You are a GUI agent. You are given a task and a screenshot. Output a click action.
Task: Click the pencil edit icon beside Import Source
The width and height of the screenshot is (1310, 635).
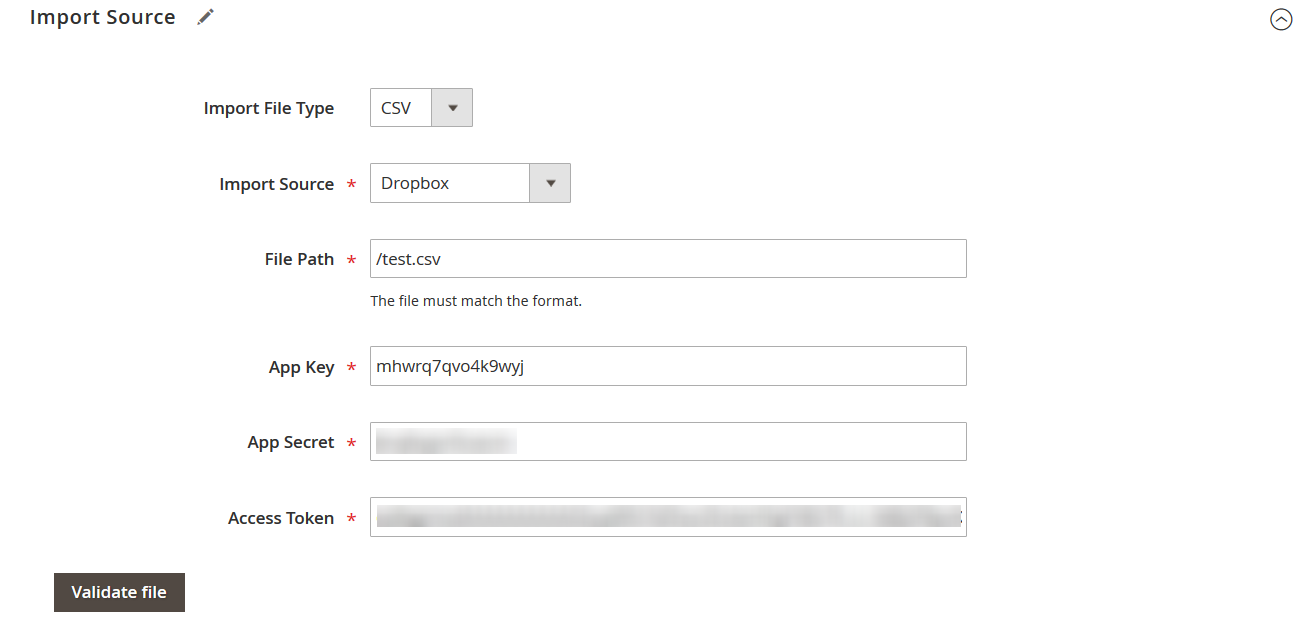coord(205,17)
